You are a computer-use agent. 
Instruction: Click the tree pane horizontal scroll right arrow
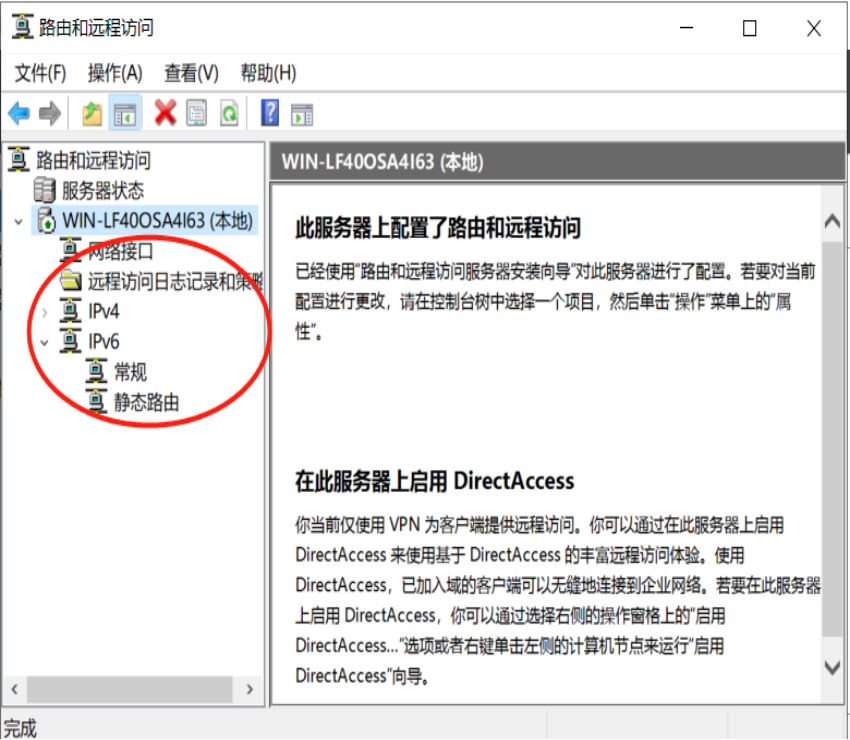(x=249, y=690)
